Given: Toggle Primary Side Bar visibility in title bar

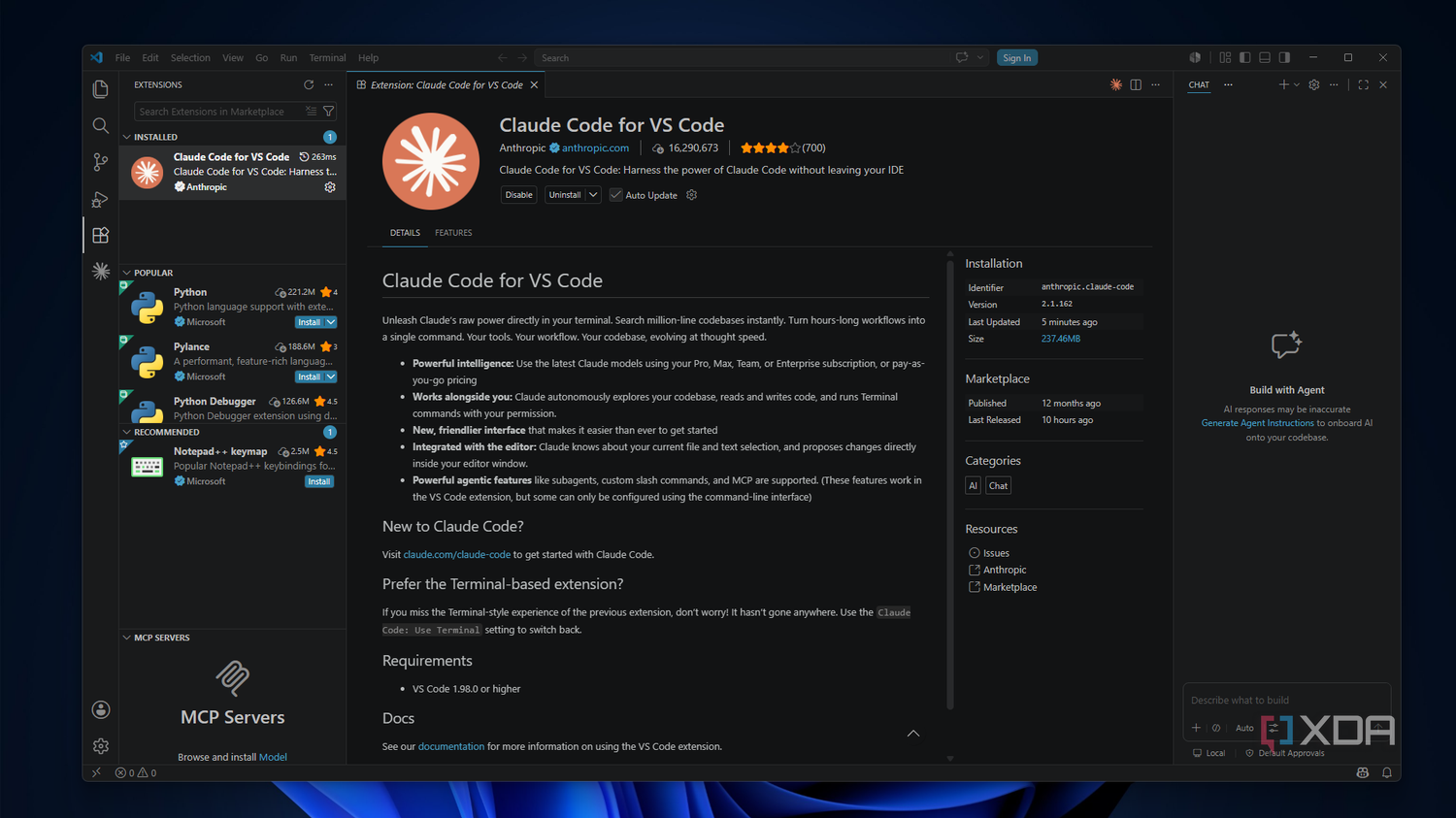Looking at the screenshot, I should pos(1244,58).
